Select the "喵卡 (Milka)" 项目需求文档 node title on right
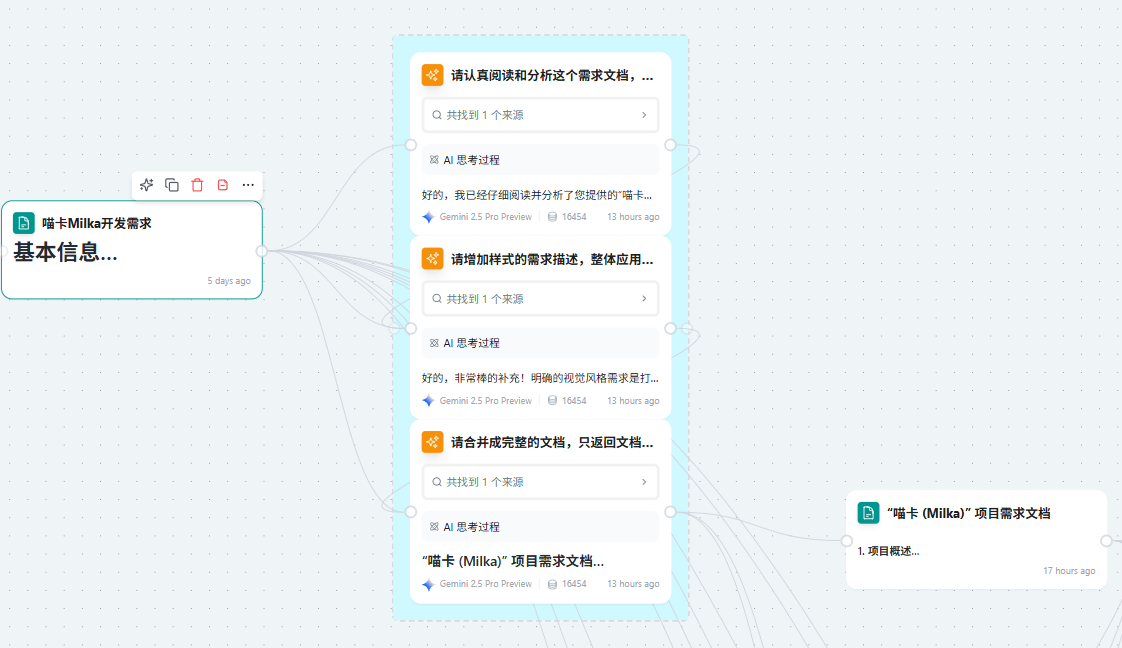The image size is (1122, 648). pos(969,514)
